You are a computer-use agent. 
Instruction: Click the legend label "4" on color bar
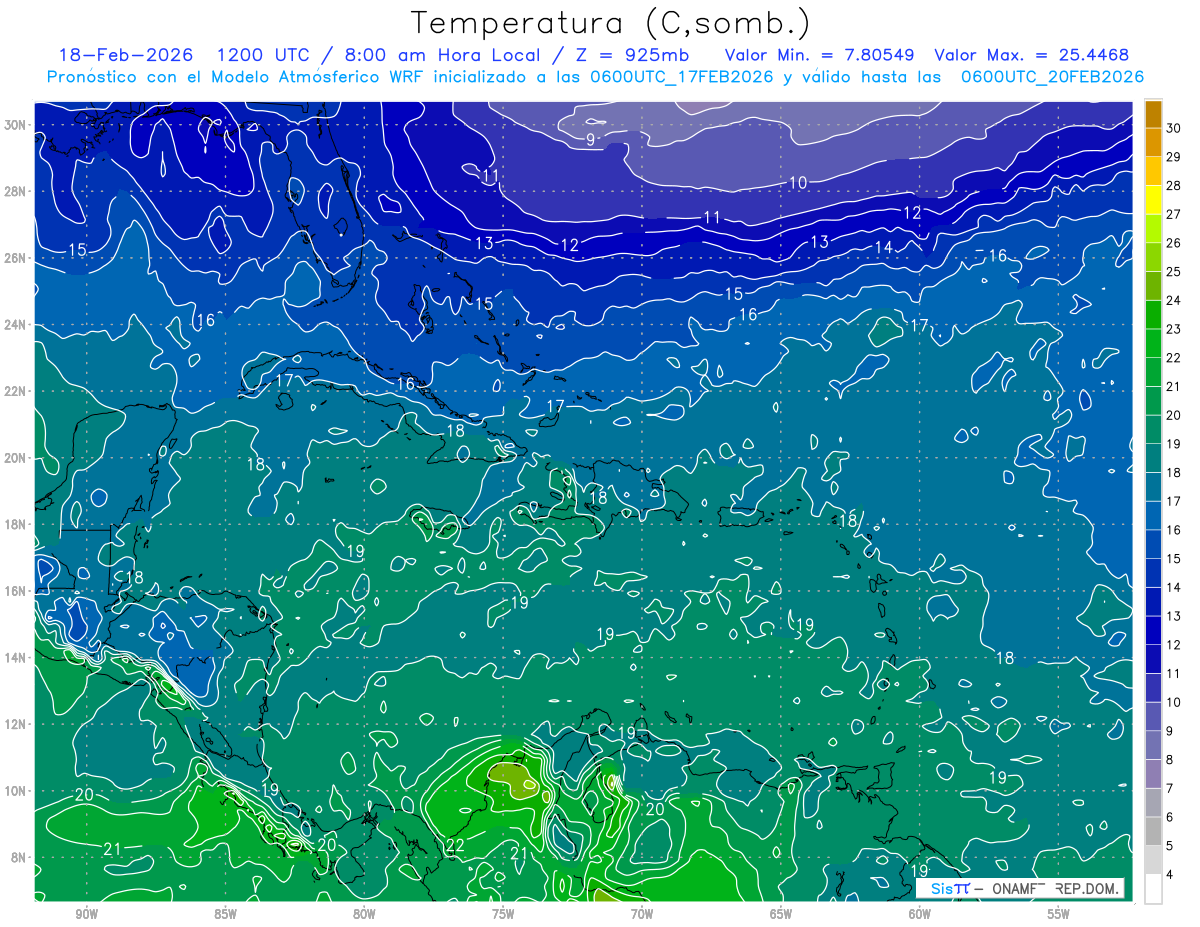(1170, 875)
